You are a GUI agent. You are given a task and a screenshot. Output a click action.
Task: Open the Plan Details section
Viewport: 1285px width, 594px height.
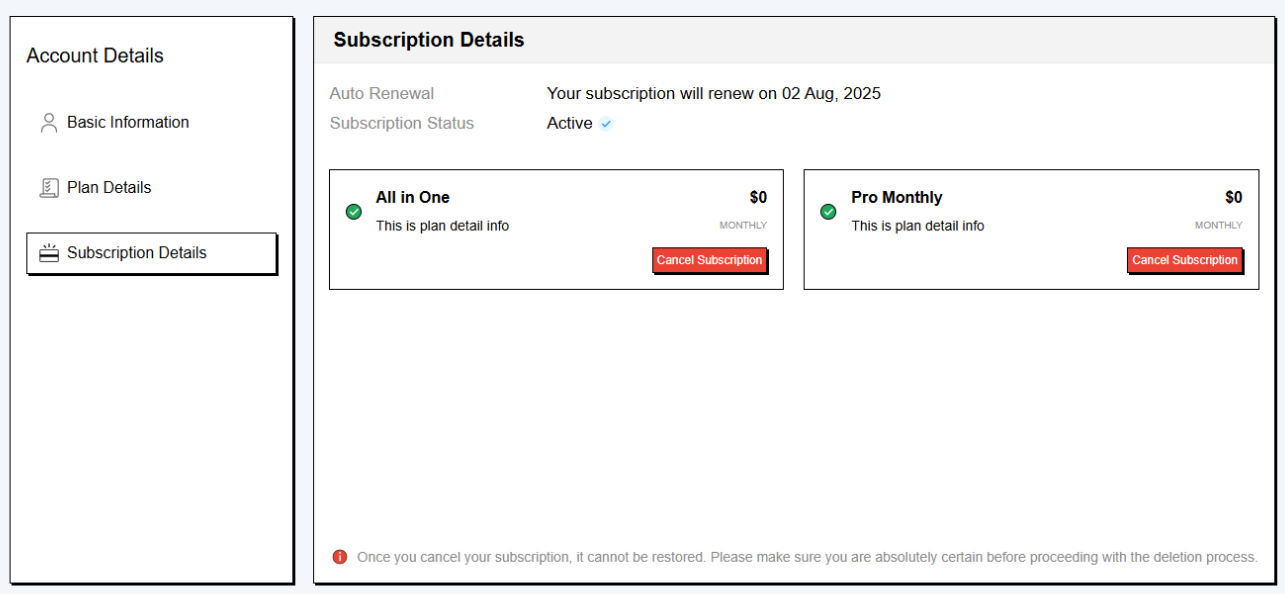[151, 188]
